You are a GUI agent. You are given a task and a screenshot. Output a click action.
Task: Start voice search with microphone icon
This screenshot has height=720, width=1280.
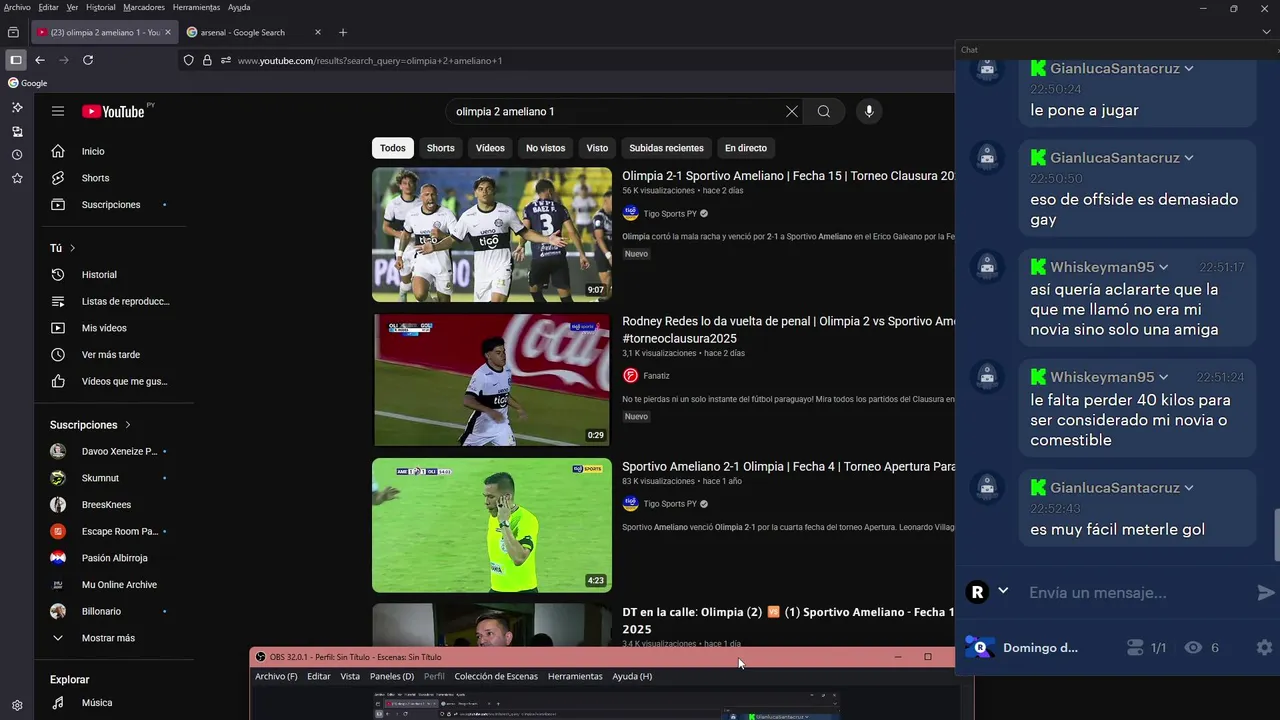point(869,111)
